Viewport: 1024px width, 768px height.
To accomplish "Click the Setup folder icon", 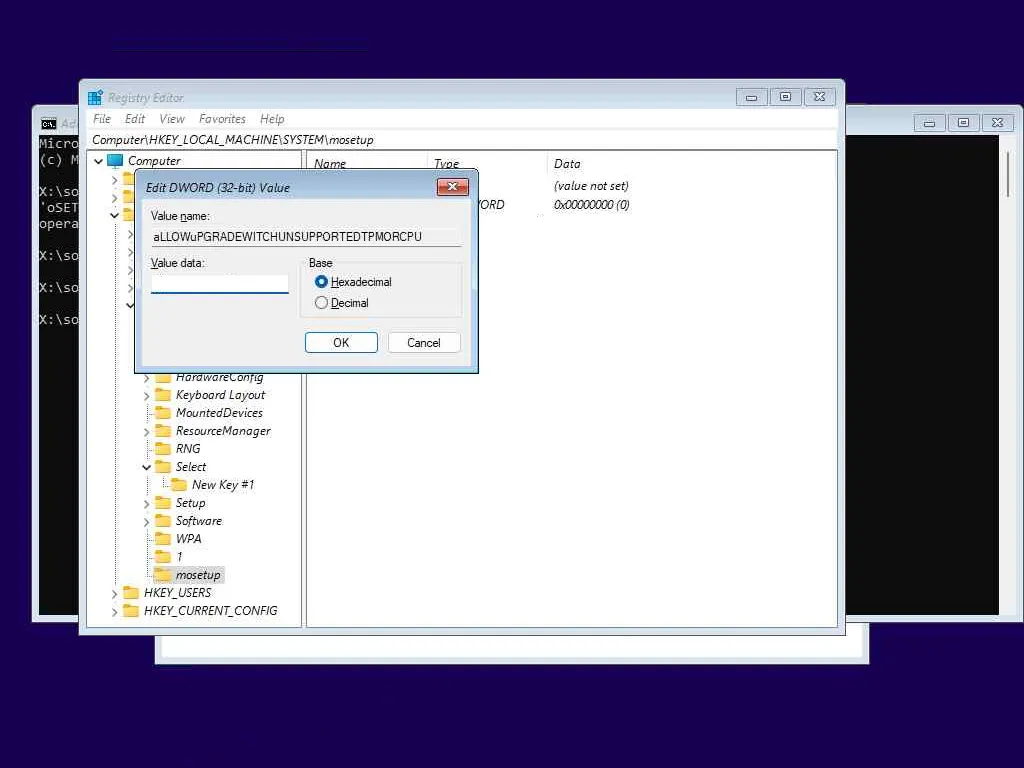I will (x=163, y=503).
